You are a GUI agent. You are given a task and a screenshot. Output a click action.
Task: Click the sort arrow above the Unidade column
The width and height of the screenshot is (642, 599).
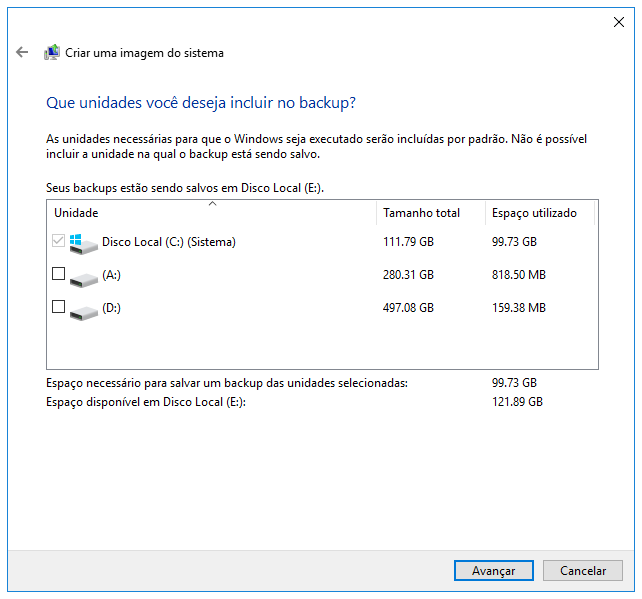[212, 203]
